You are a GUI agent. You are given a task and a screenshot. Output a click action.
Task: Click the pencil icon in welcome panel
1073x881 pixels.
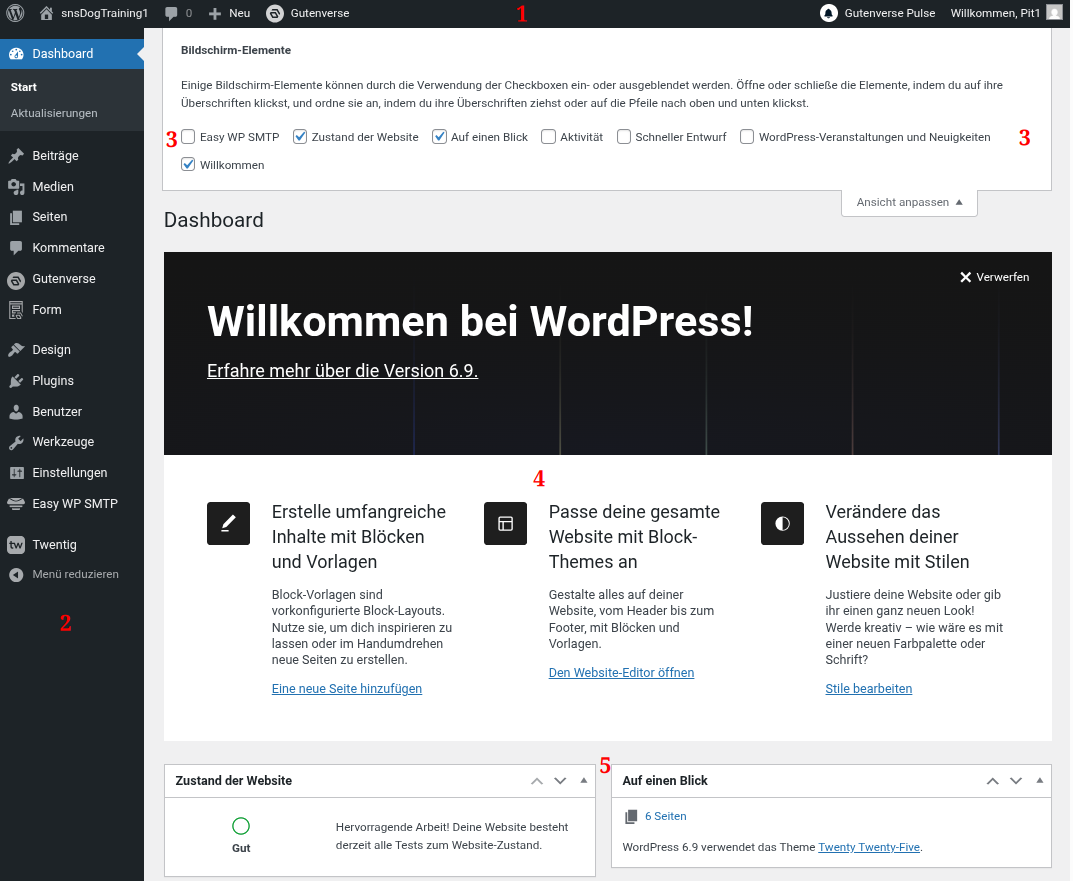(x=229, y=524)
